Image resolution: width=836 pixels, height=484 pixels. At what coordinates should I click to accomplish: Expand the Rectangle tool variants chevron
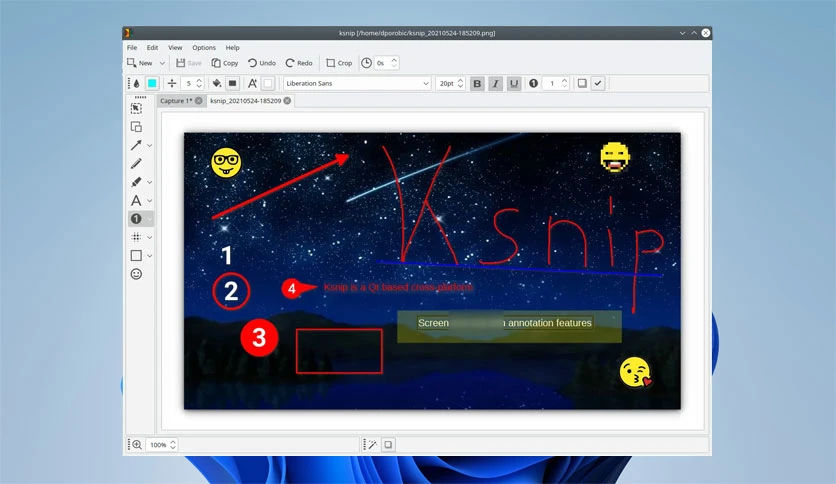[x=150, y=256]
